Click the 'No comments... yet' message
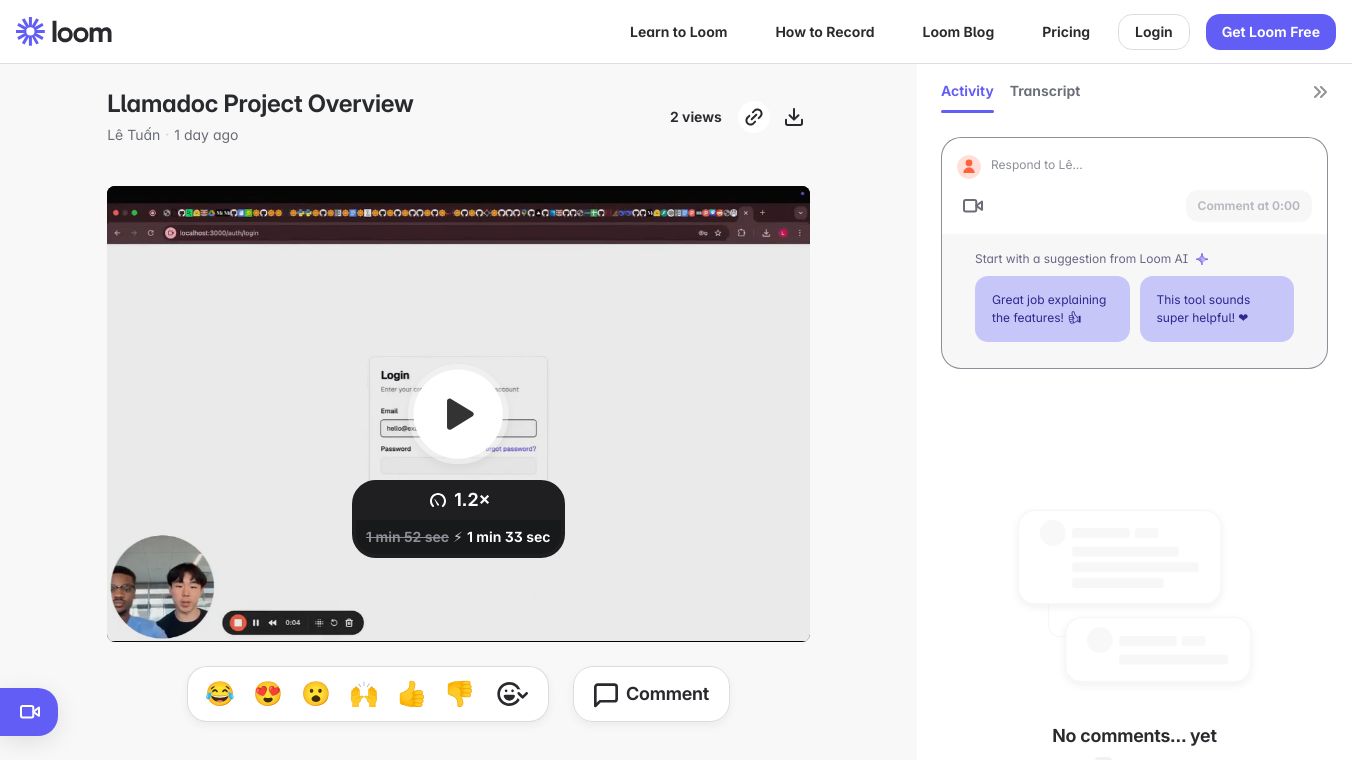The image size is (1352, 760). click(x=1134, y=736)
